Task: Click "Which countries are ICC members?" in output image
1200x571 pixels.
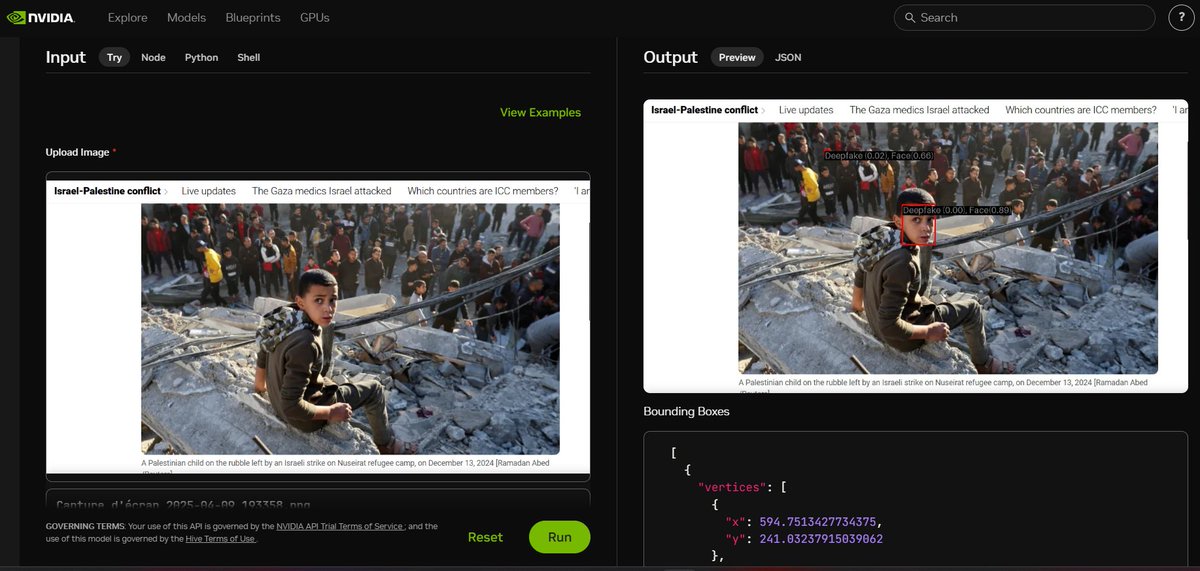Action: click(1081, 110)
